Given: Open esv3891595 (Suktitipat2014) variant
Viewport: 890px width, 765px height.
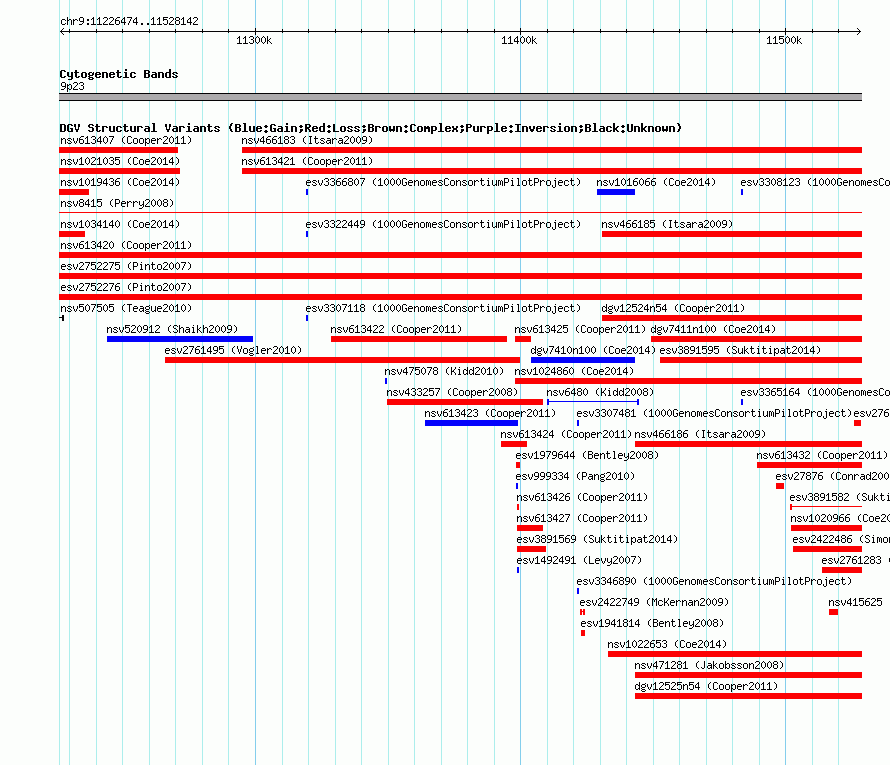Looking at the screenshot, I should (x=740, y=350).
